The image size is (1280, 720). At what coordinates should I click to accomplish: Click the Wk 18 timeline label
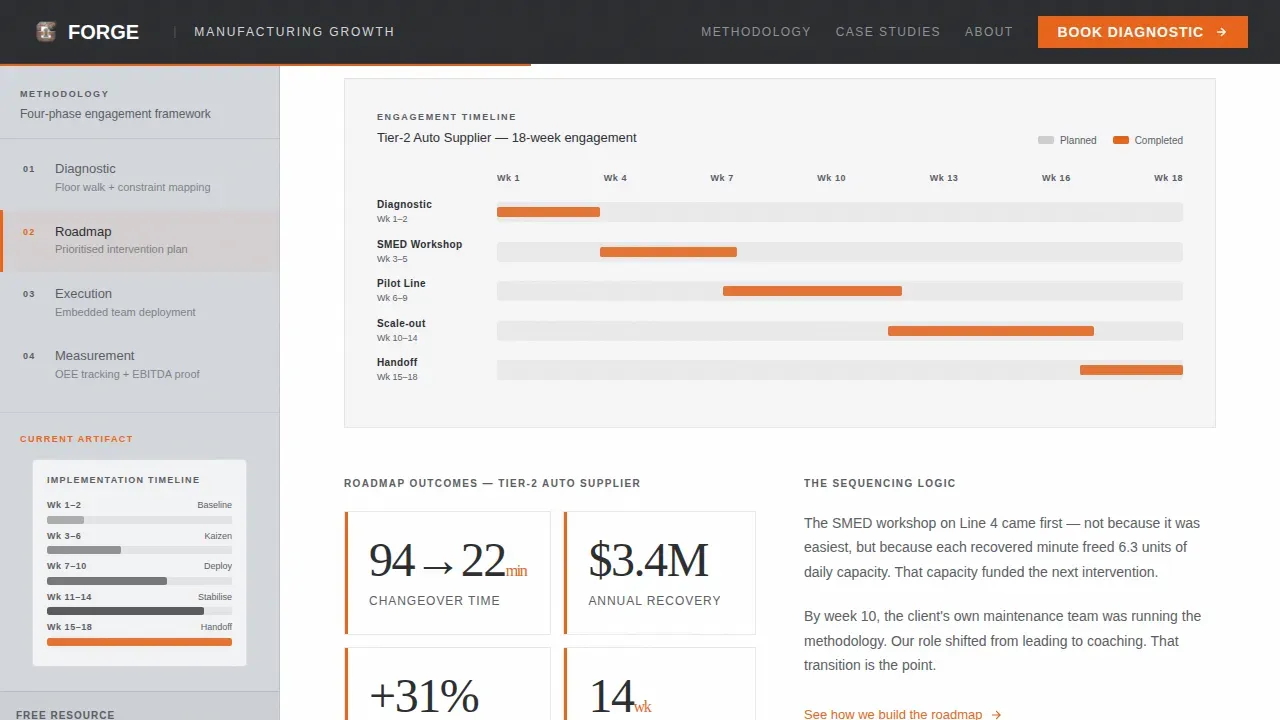[x=1168, y=178]
